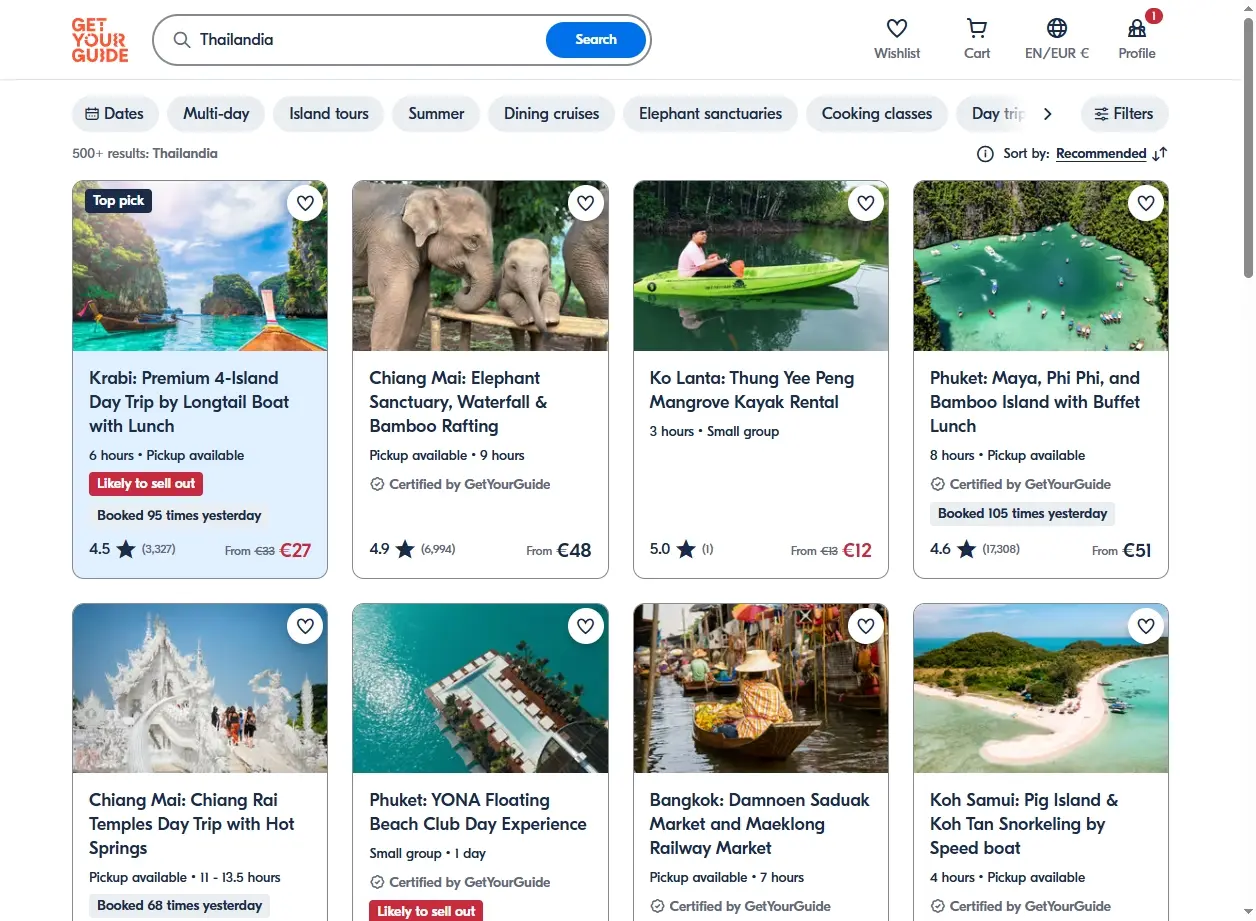The height and width of the screenshot is (921, 1256).
Task: Wishlist the Ko Lanta Kayak Rental
Action: [866, 203]
